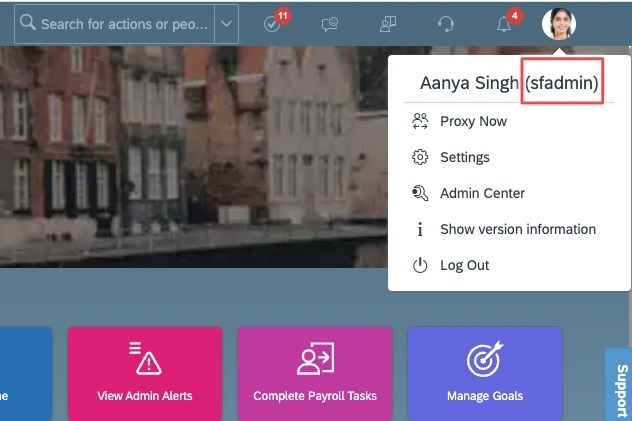Click the target icon on Manage Goals

(x=485, y=359)
